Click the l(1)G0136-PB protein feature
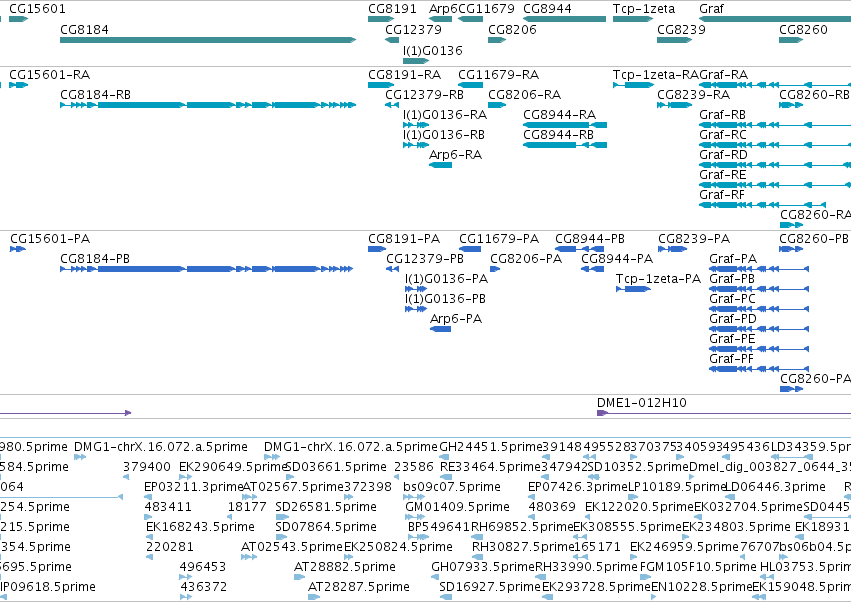Viewport: 851px width, 602px height. tap(416, 309)
